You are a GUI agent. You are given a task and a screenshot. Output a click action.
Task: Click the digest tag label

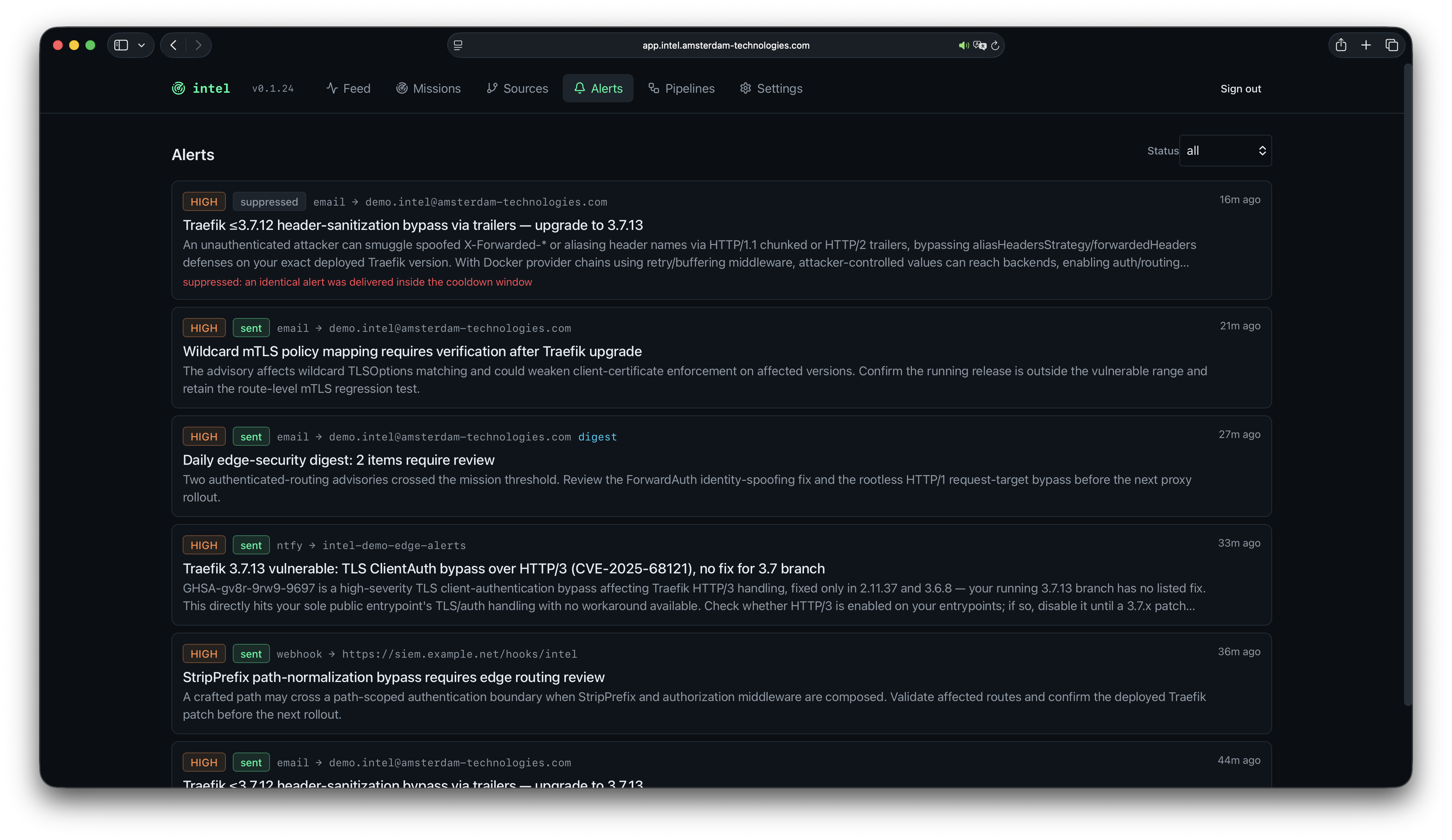(x=597, y=437)
